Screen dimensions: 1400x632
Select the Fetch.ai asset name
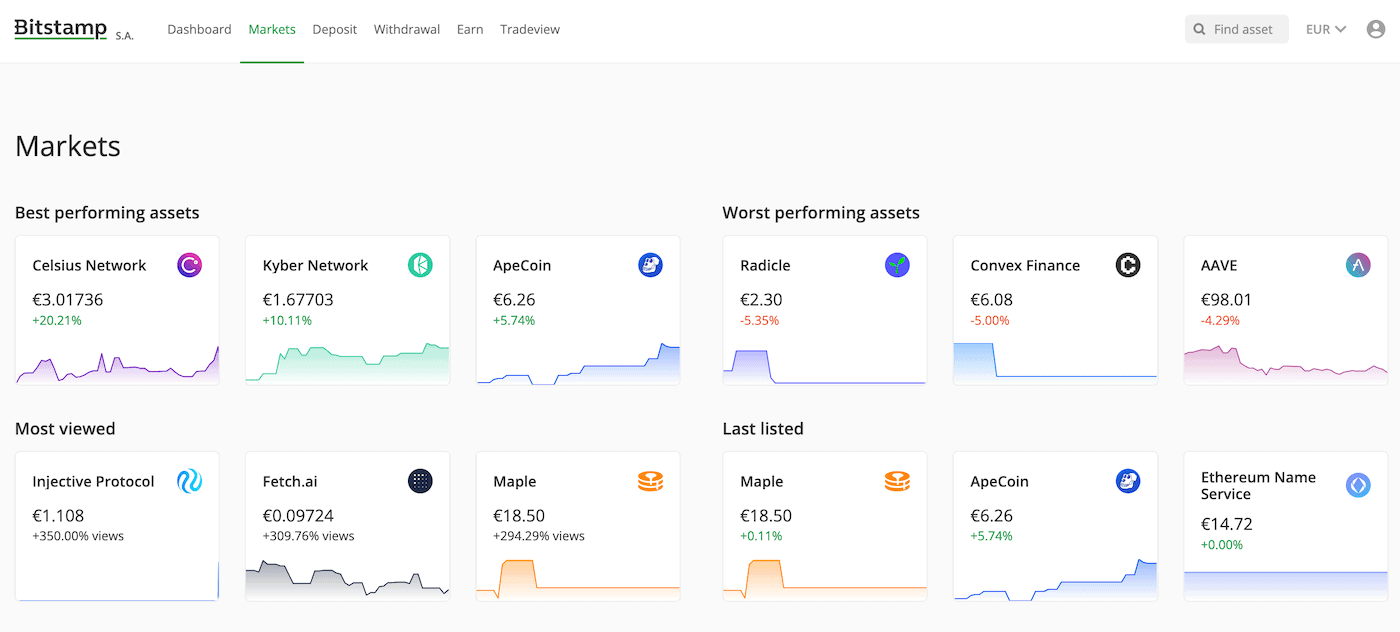point(290,481)
